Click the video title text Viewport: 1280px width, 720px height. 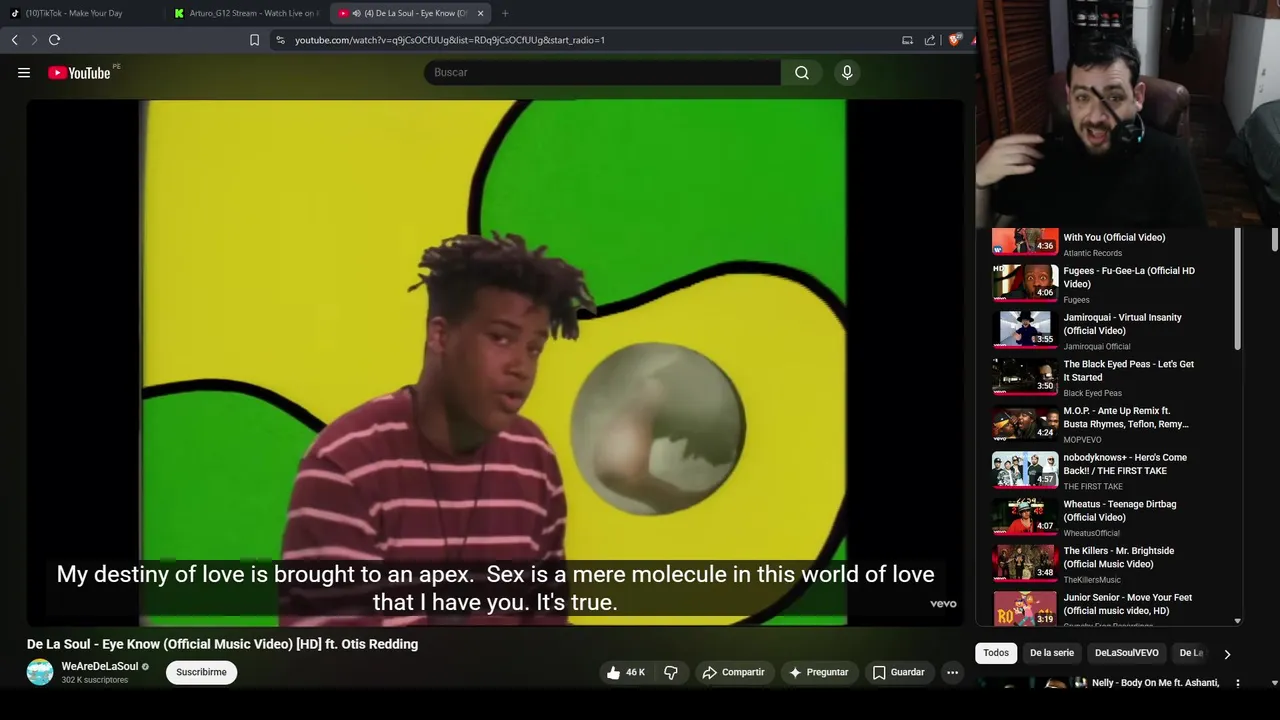pos(222,644)
